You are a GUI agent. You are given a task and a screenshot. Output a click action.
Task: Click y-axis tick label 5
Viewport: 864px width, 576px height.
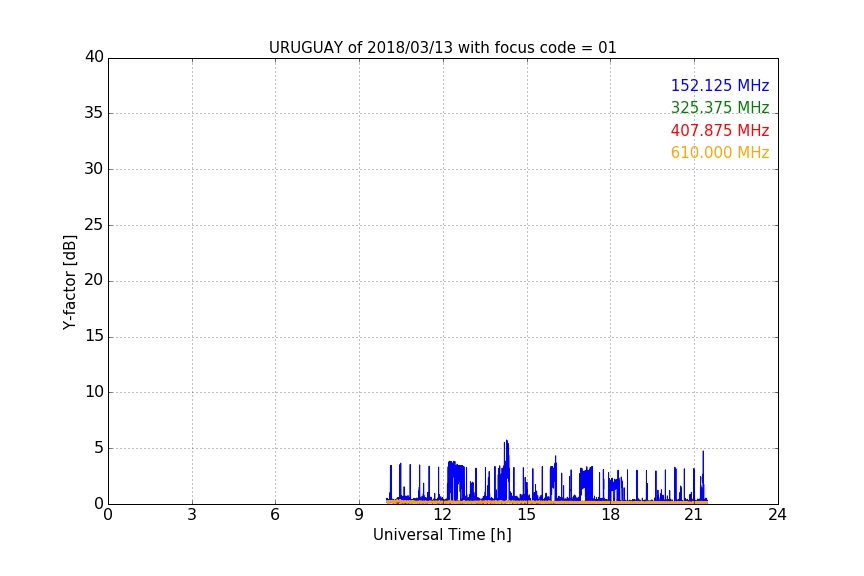99,448
